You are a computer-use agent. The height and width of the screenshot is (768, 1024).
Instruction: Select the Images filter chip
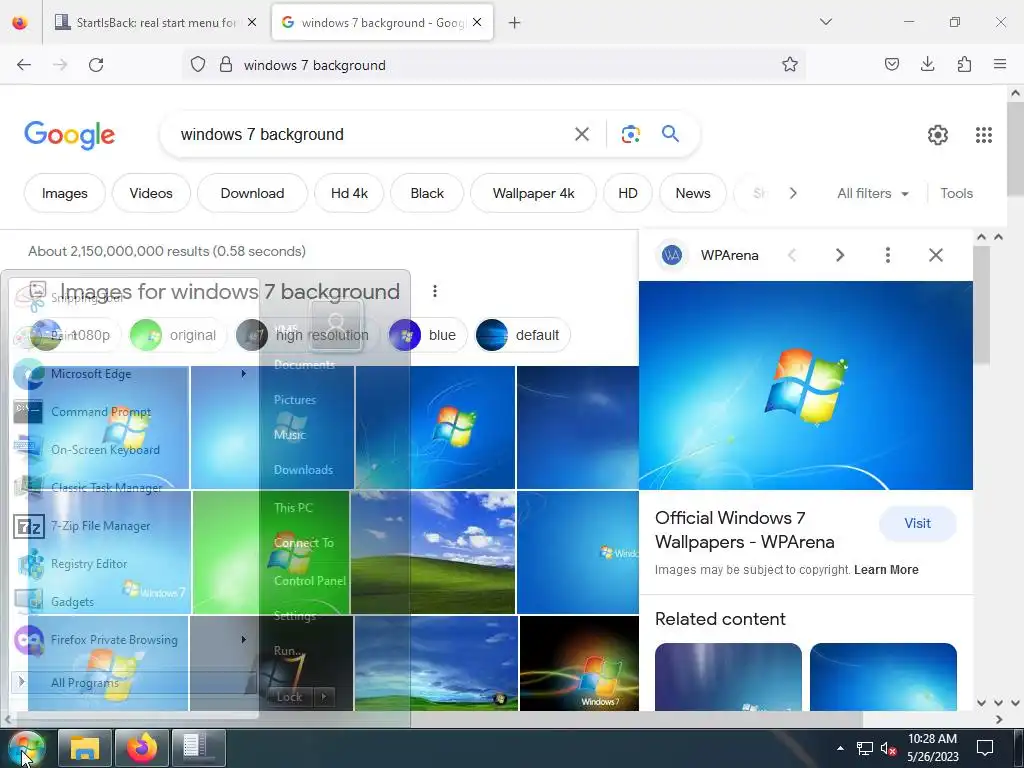65,193
